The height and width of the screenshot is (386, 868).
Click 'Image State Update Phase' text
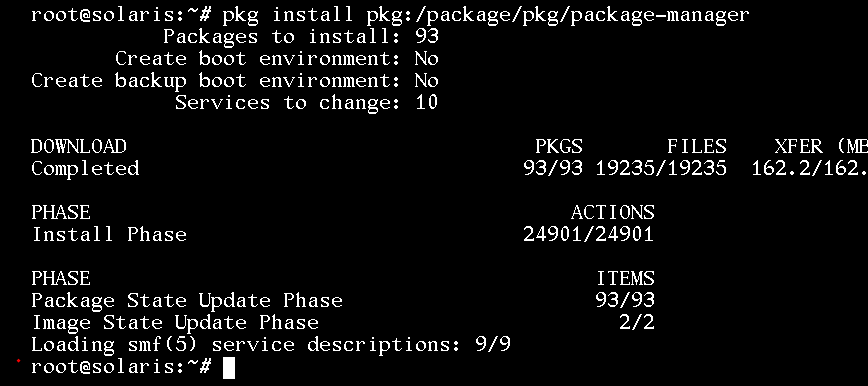point(175,322)
